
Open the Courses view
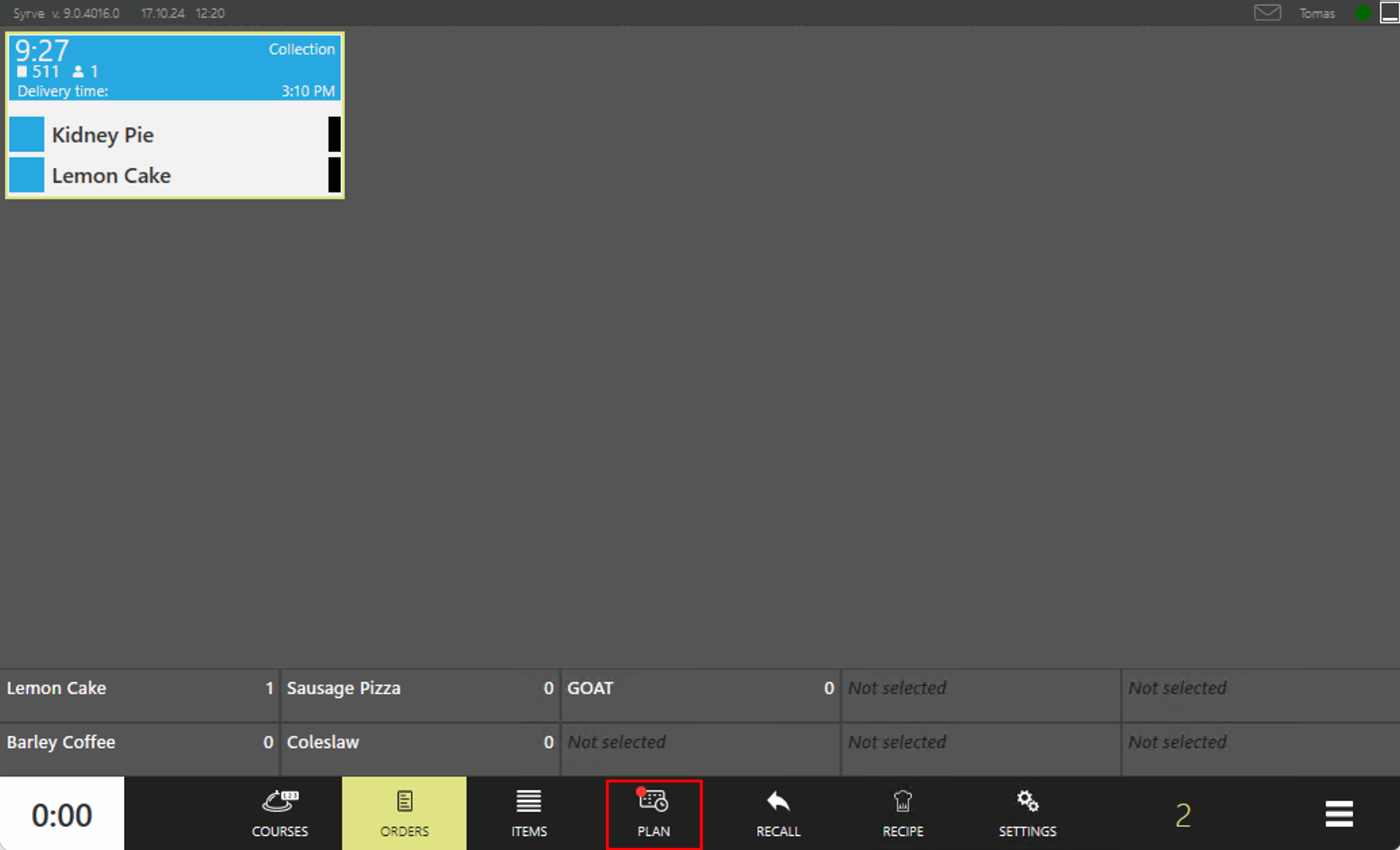(280, 813)
